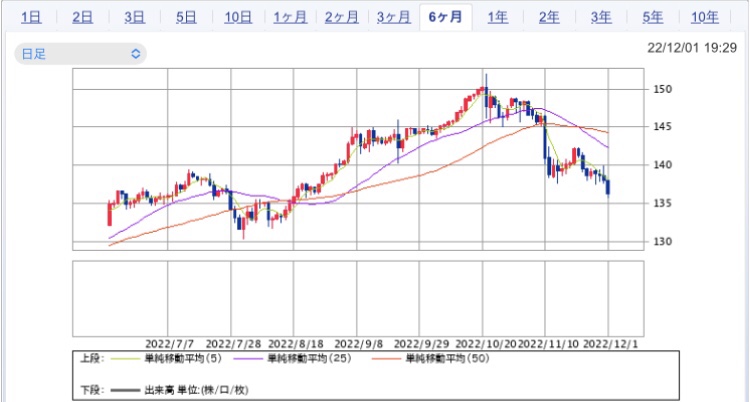Select the 5日 period tab
Image resolution: width=750 pixels, height=402 pixels.
pyautogui.click(x=186, y=18)
